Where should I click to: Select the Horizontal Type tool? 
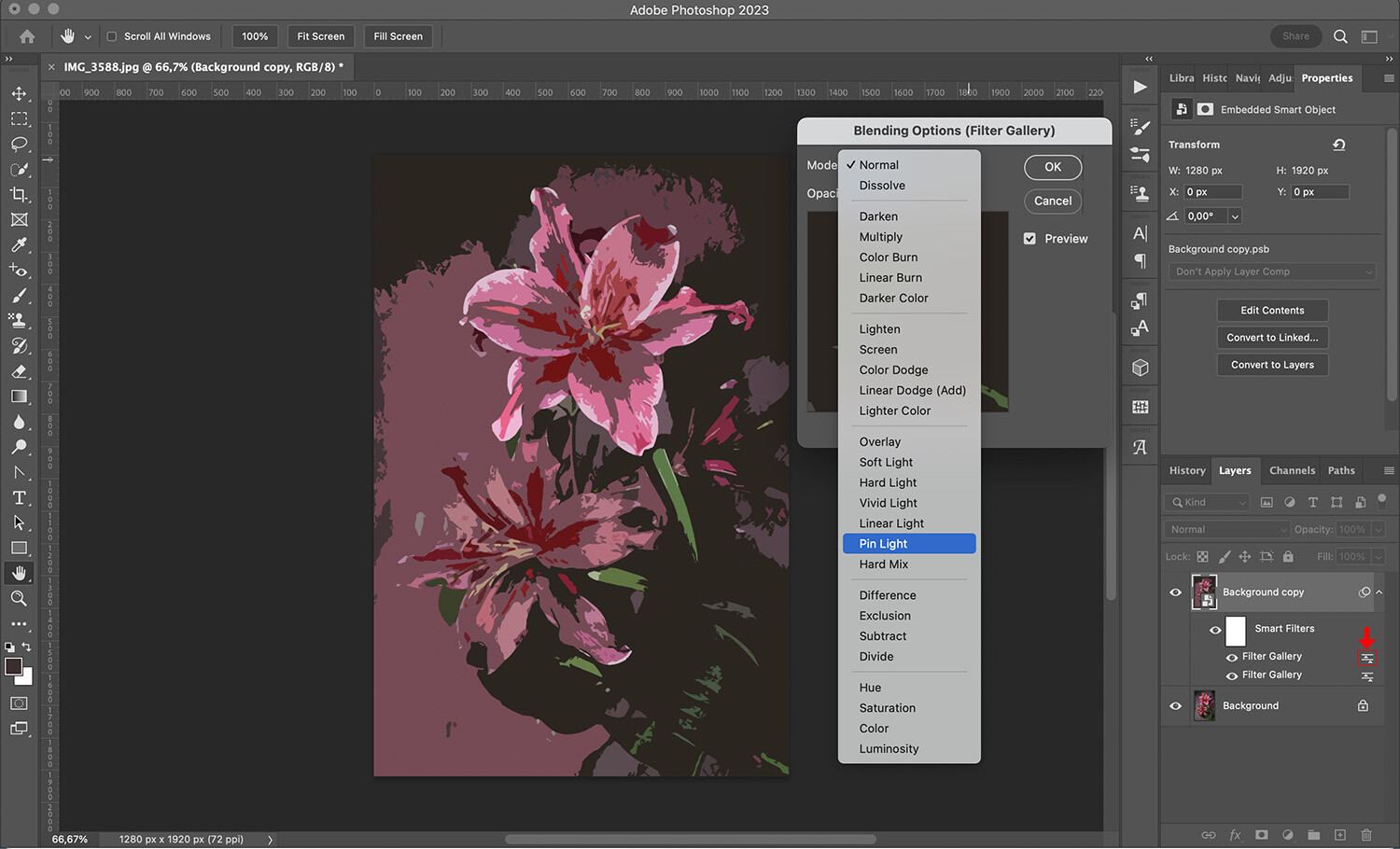click(x=19, y=497)
